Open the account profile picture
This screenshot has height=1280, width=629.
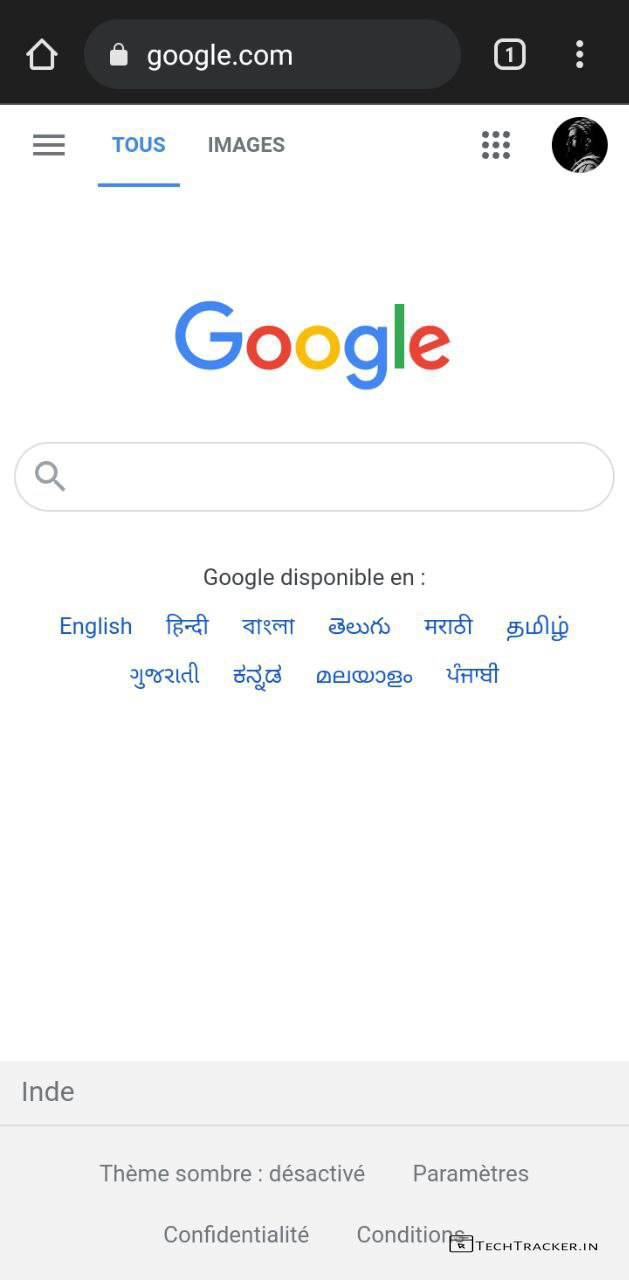coord(580,145)
